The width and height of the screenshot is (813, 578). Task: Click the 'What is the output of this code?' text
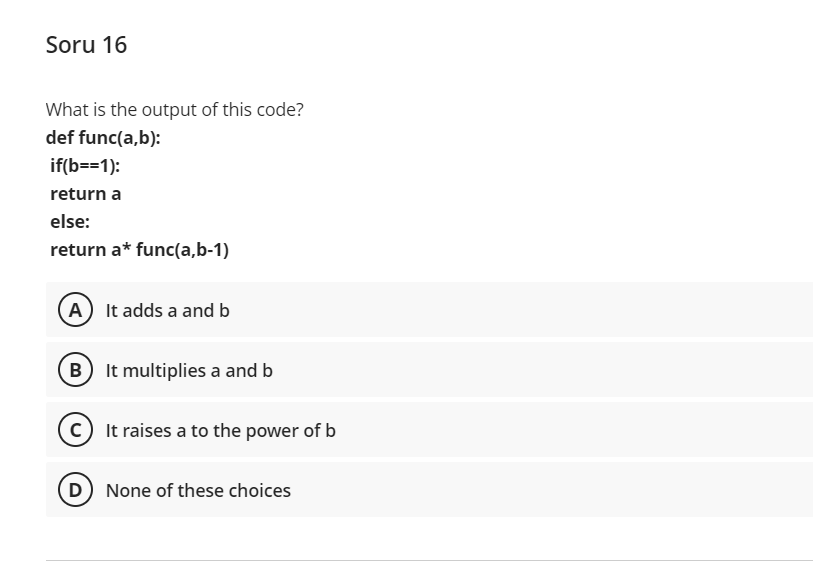tap(174, 110)
